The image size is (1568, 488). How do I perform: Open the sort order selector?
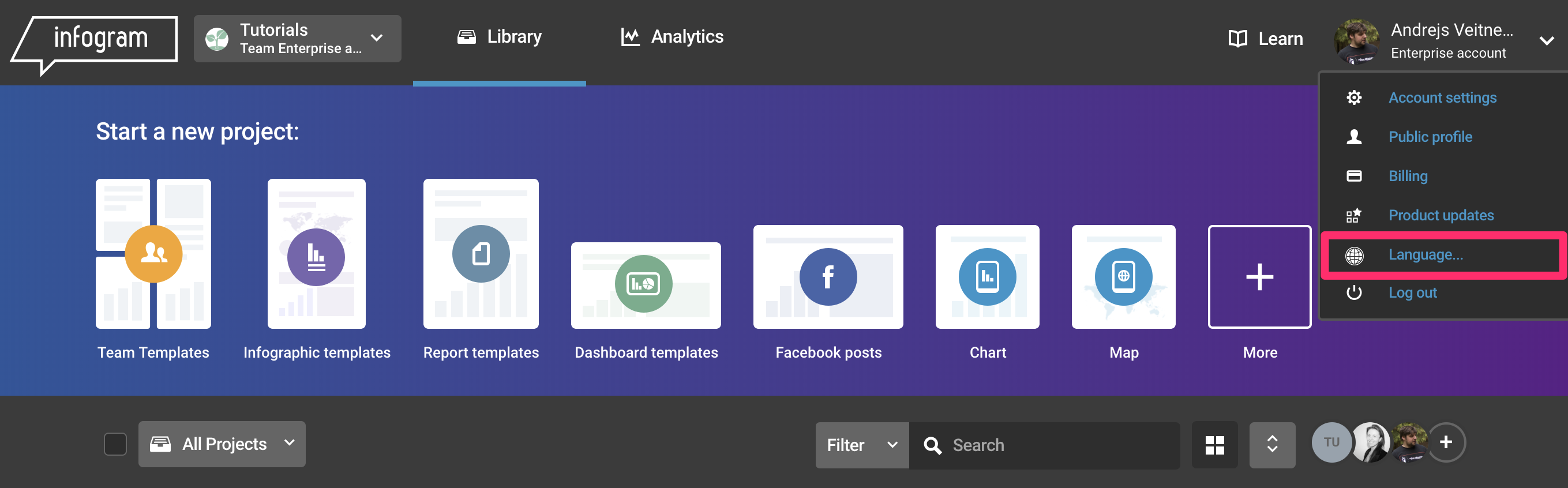[1271, 445]
